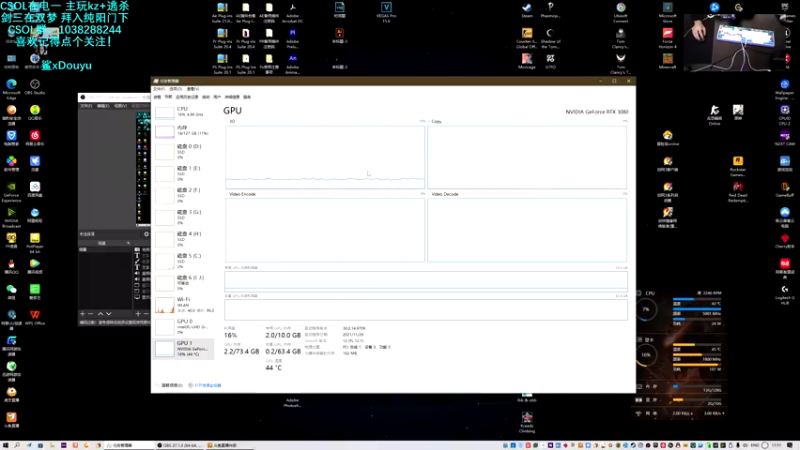Open Shadow of the Tomb Raider icon
This screenshot has width=800, height=450.
[x=550, y=38]
